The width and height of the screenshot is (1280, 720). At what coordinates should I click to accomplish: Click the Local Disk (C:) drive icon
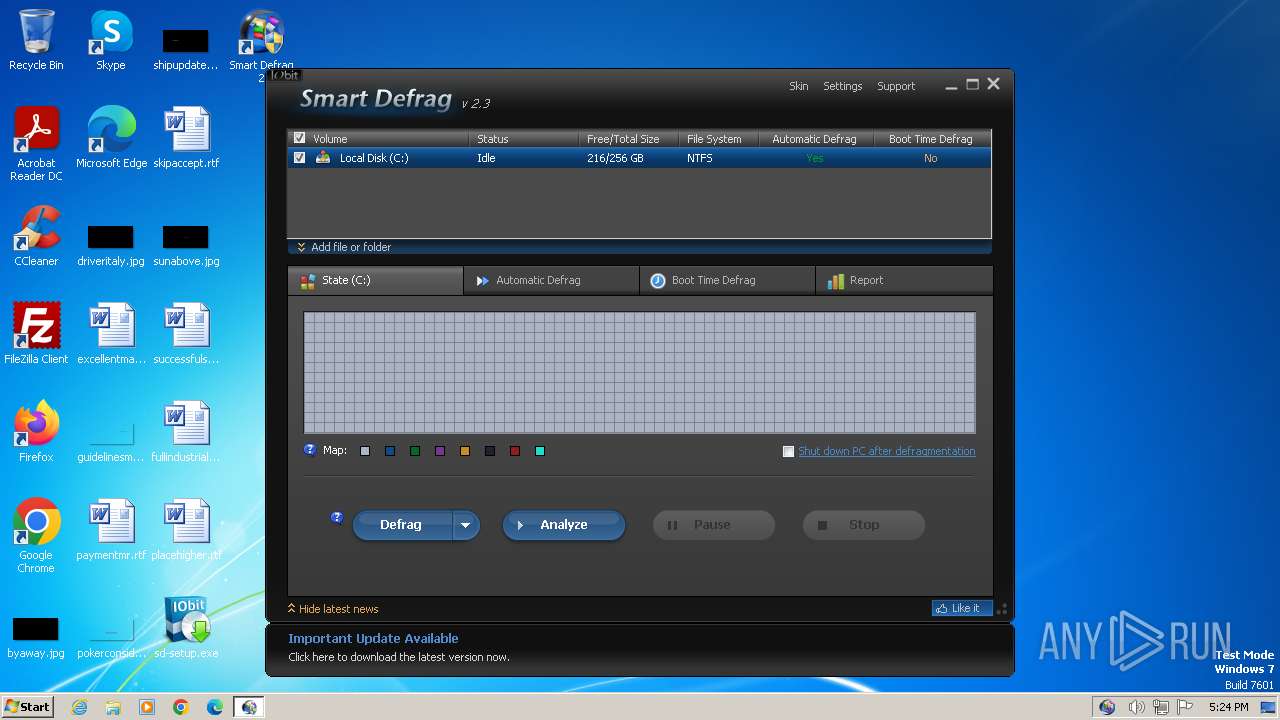coord(323,157)
